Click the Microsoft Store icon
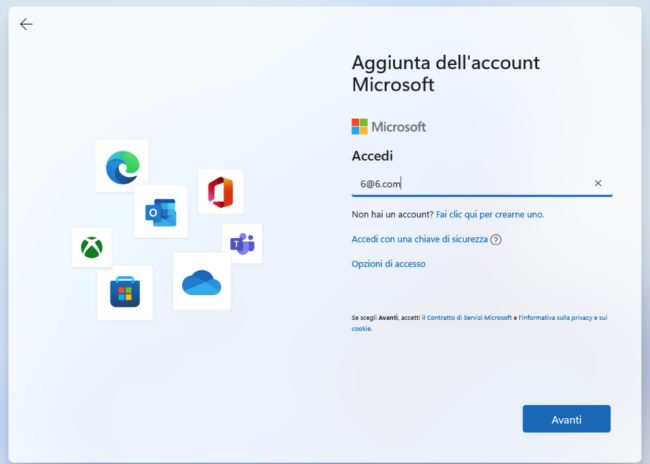The width and height of the screenshot is (650, 464). (x=125, y=292)
